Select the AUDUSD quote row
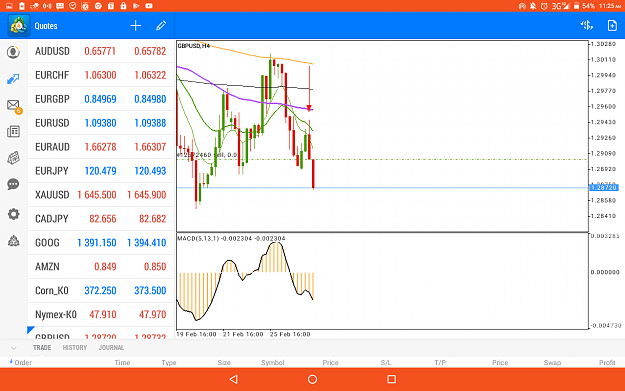 (101, 51)
